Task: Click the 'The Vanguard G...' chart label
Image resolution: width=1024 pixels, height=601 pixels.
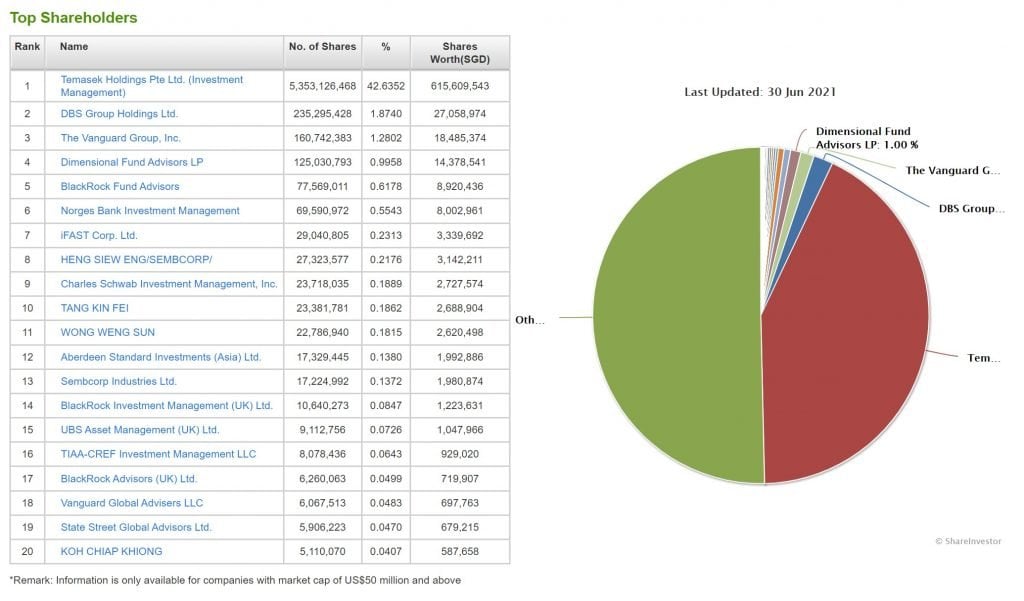Action: click(x=953, y=171)
